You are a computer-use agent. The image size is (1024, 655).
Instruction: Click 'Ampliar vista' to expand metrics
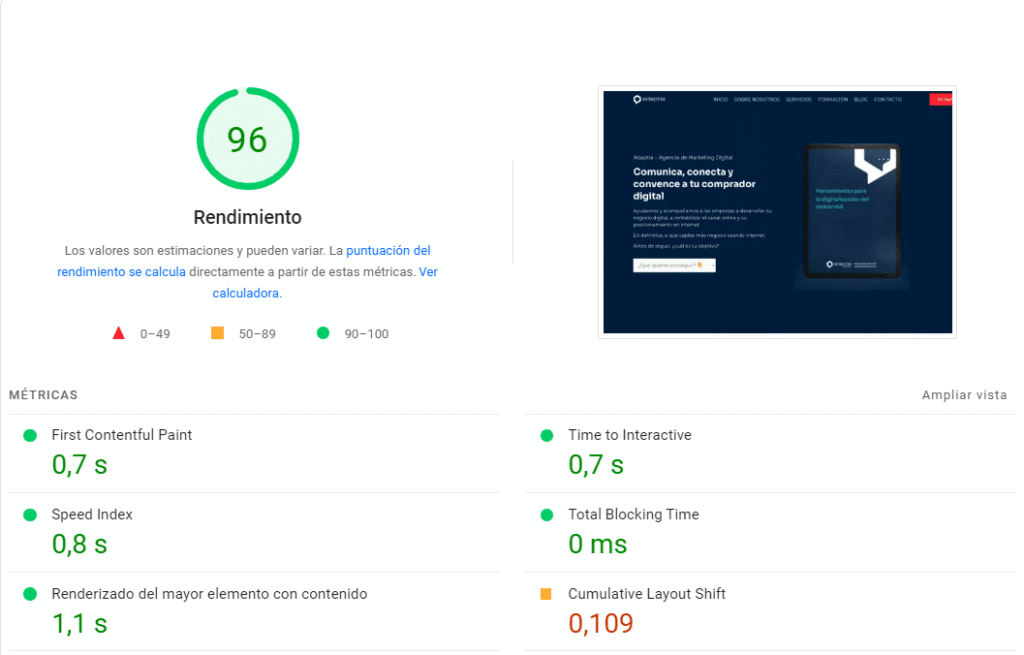pos(964,394)
